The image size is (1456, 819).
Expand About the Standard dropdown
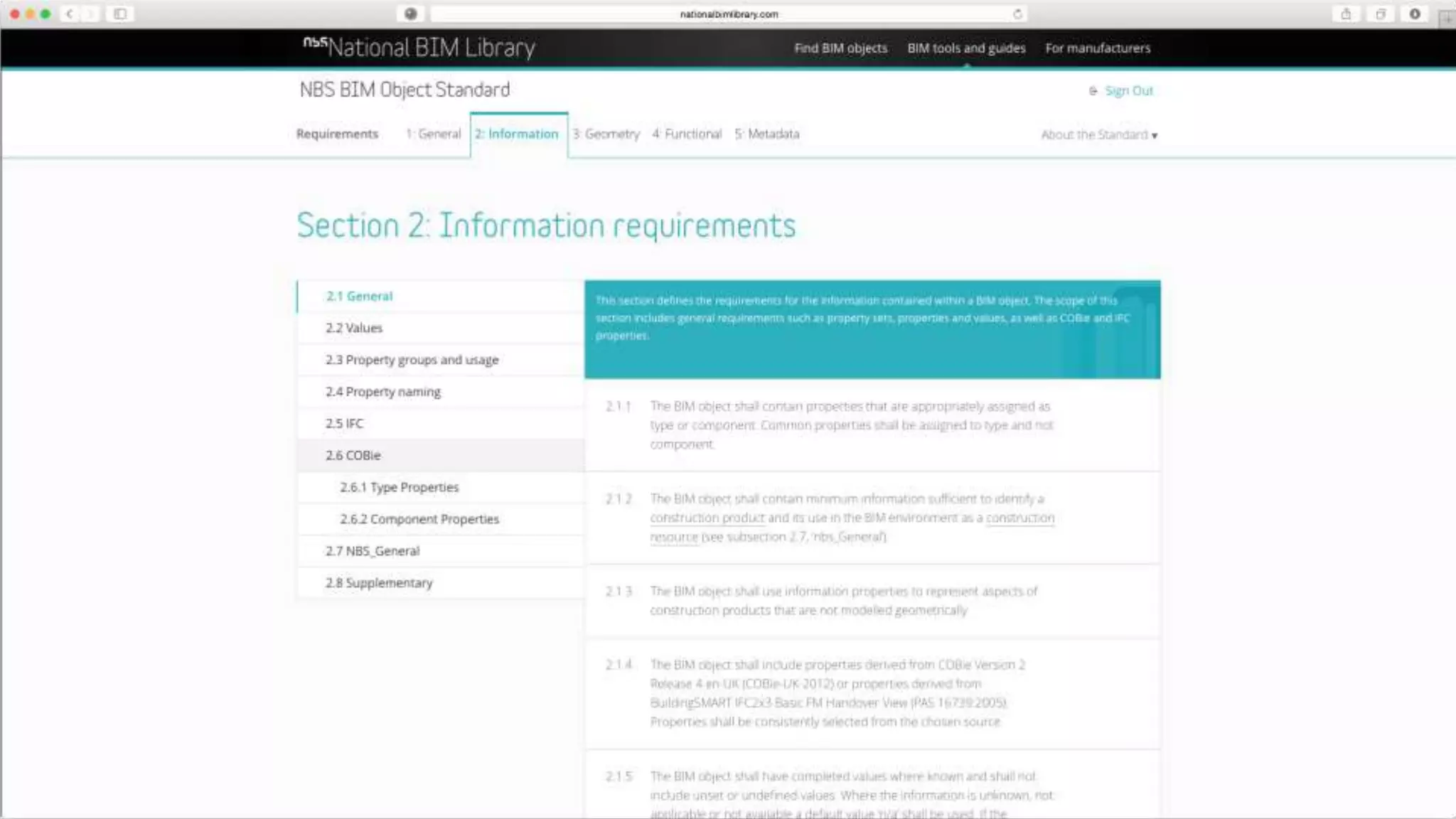click(1098, 135)
